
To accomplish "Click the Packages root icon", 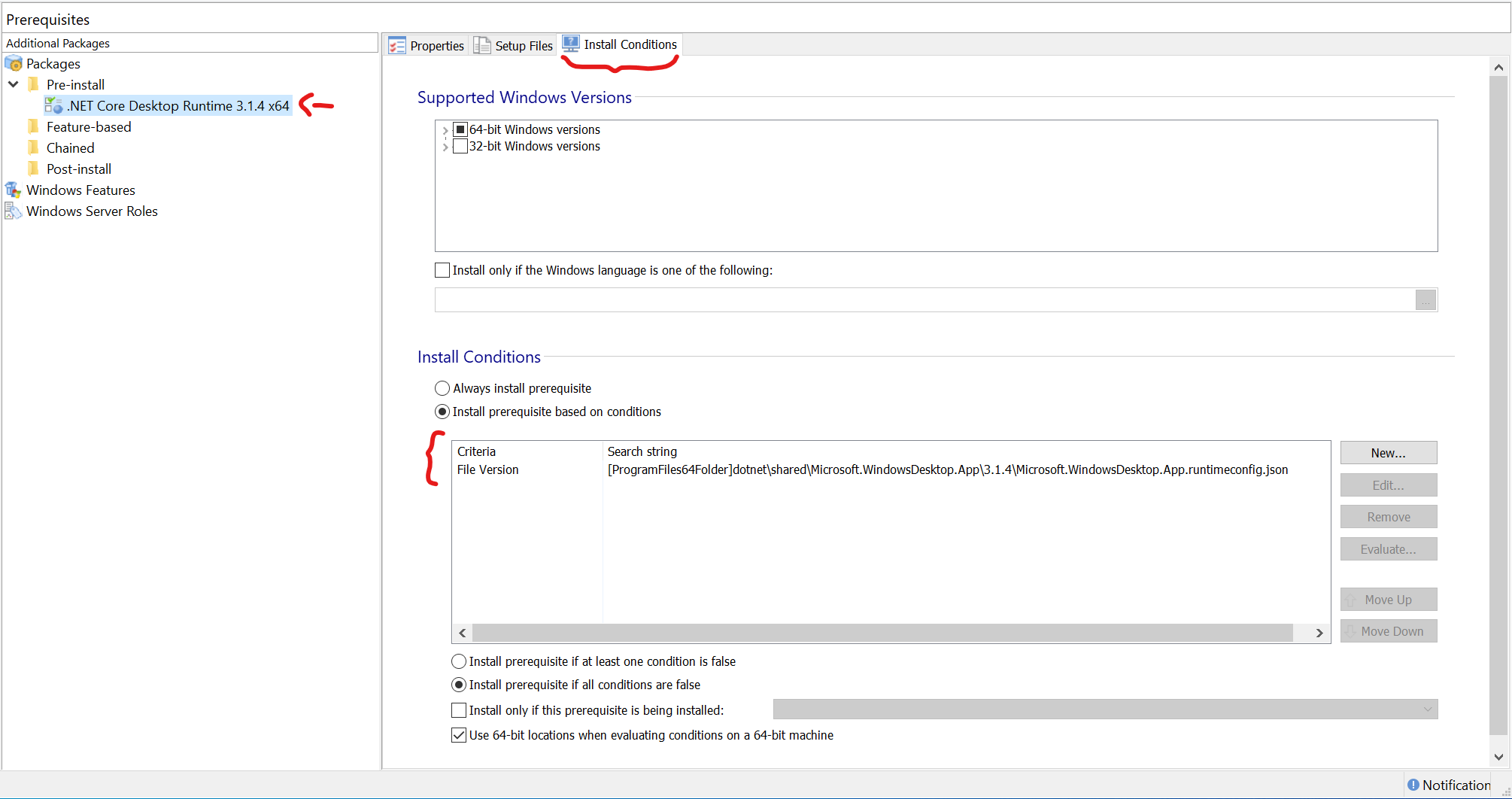I will (x=14, y=64).
